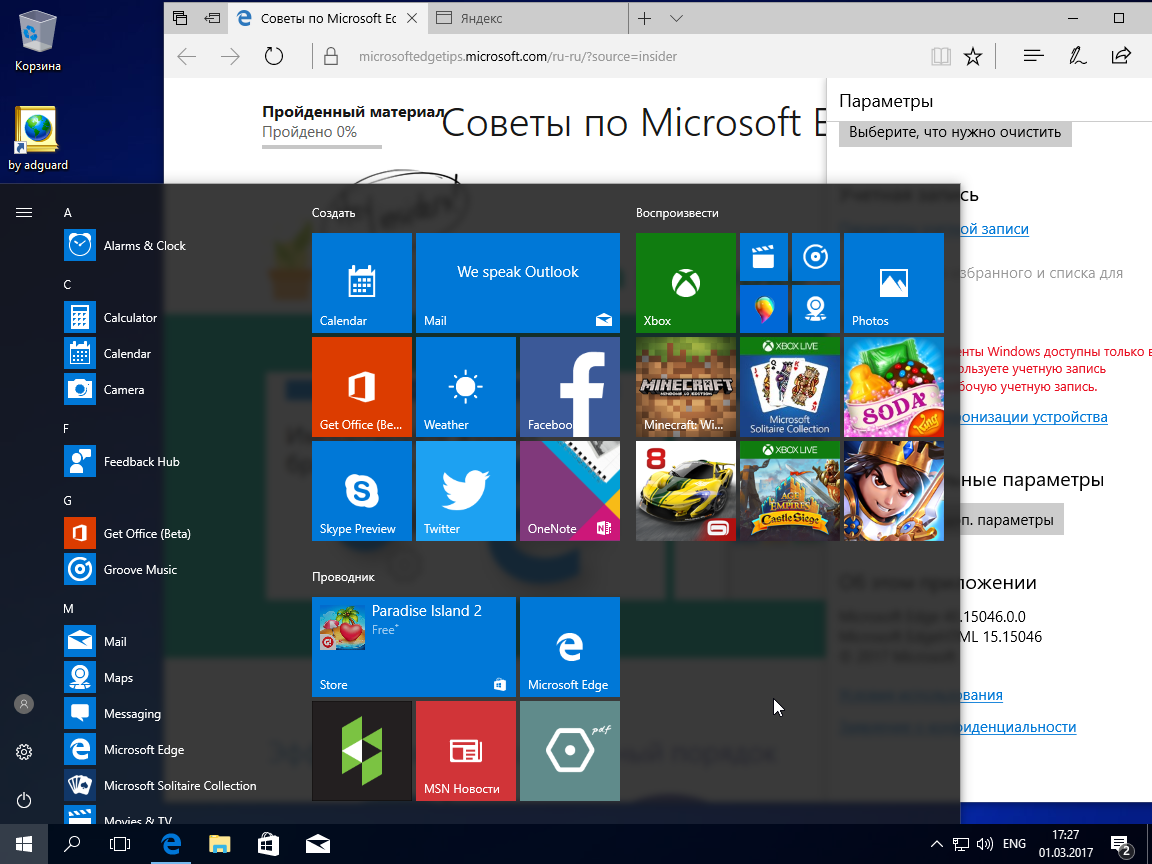Screen dimensions: 1152x864
Task: Click the Edge address bar URL
Action: 518,57
